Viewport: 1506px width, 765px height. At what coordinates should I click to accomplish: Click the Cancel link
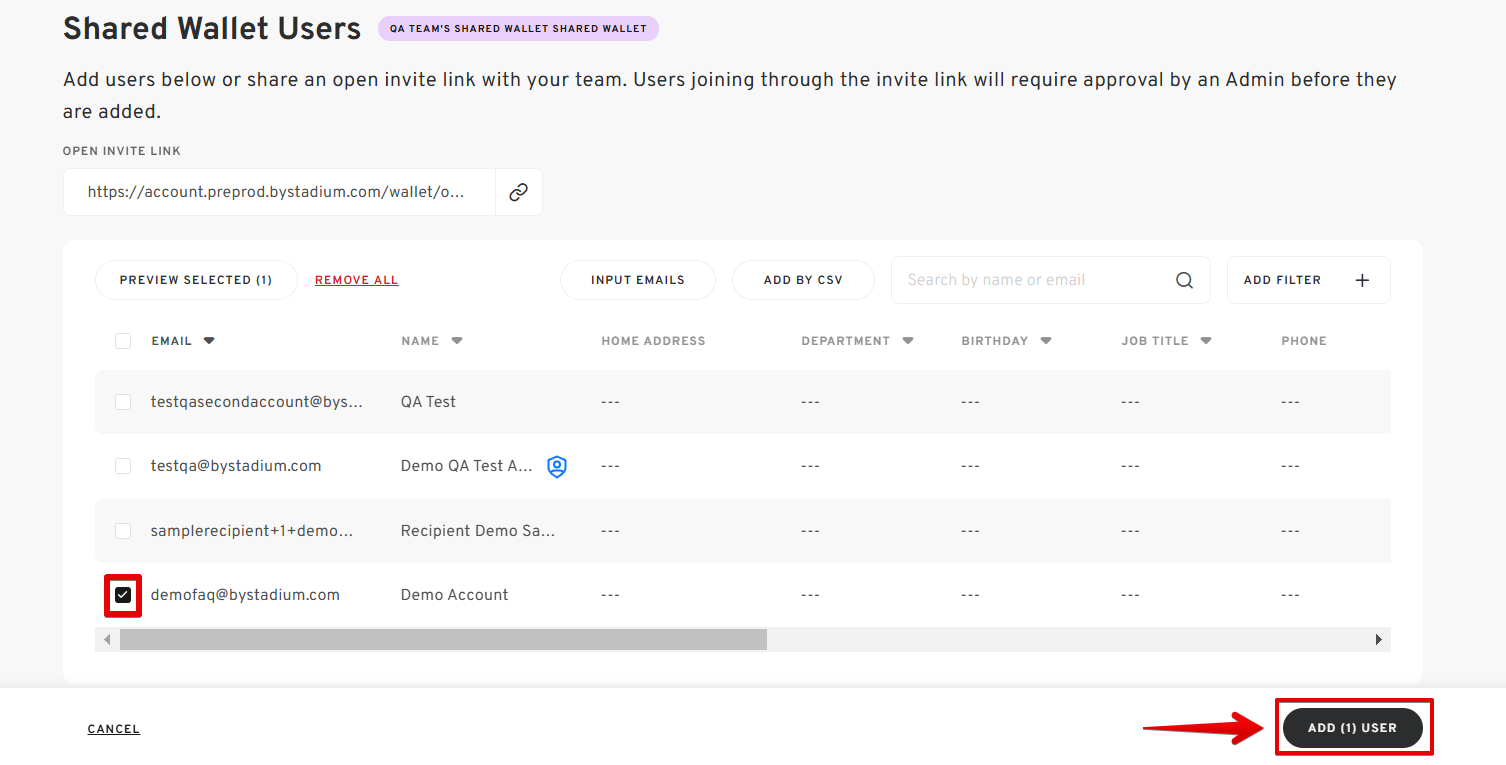[x=114, y=729]
